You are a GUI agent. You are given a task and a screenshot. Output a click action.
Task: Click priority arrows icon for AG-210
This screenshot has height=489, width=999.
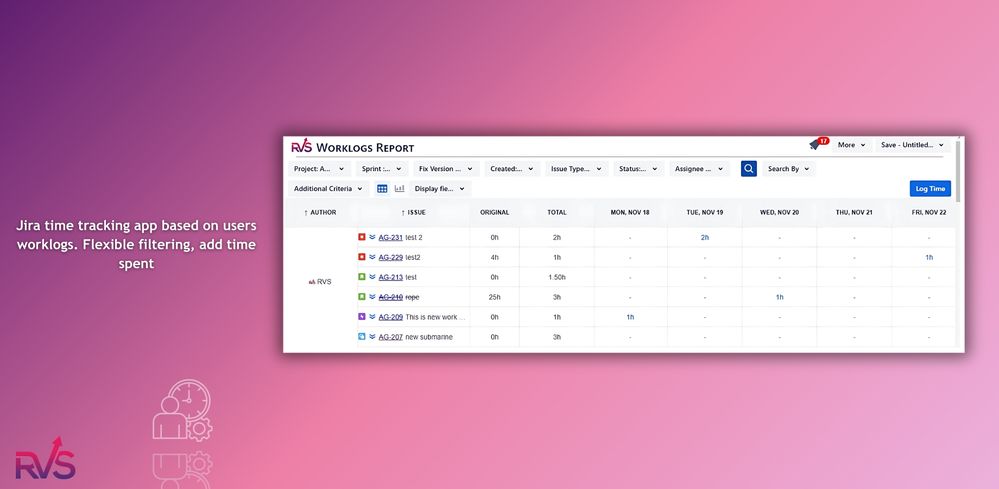click(x=372, y=297)
